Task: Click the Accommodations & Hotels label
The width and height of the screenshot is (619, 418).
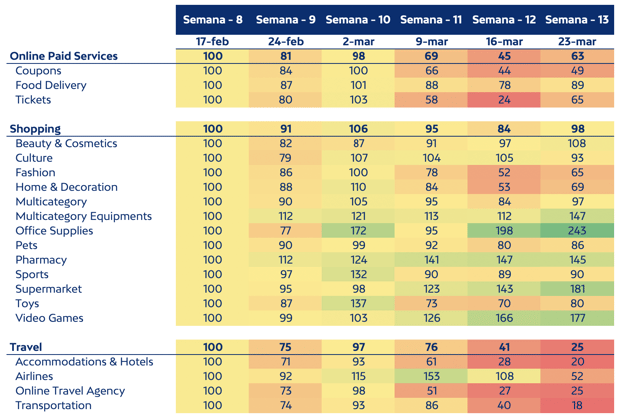Action: click(84, 362)
